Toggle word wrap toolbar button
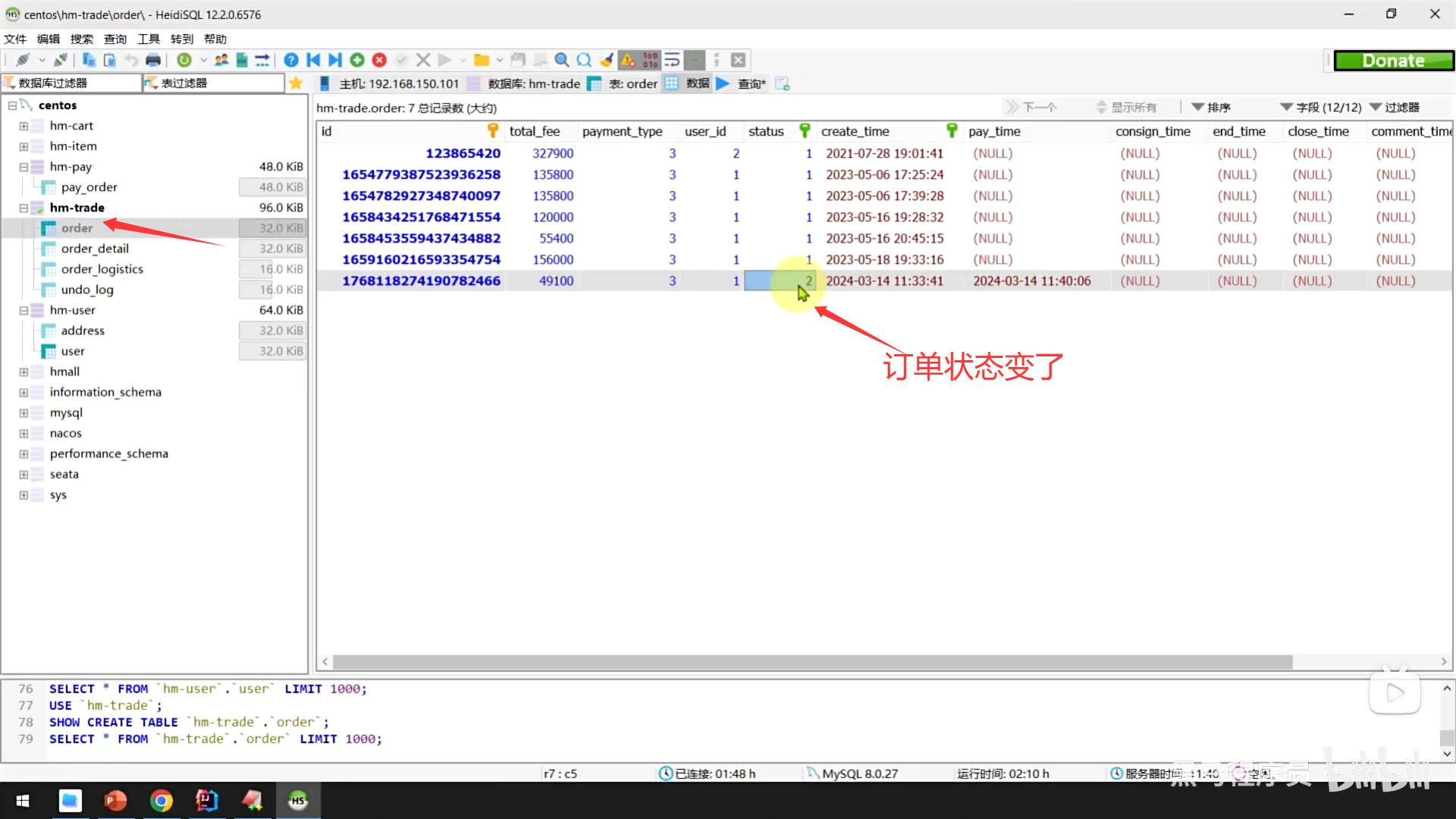The width and height of the screenshot is (1456, 819). (x=672, y=60)
